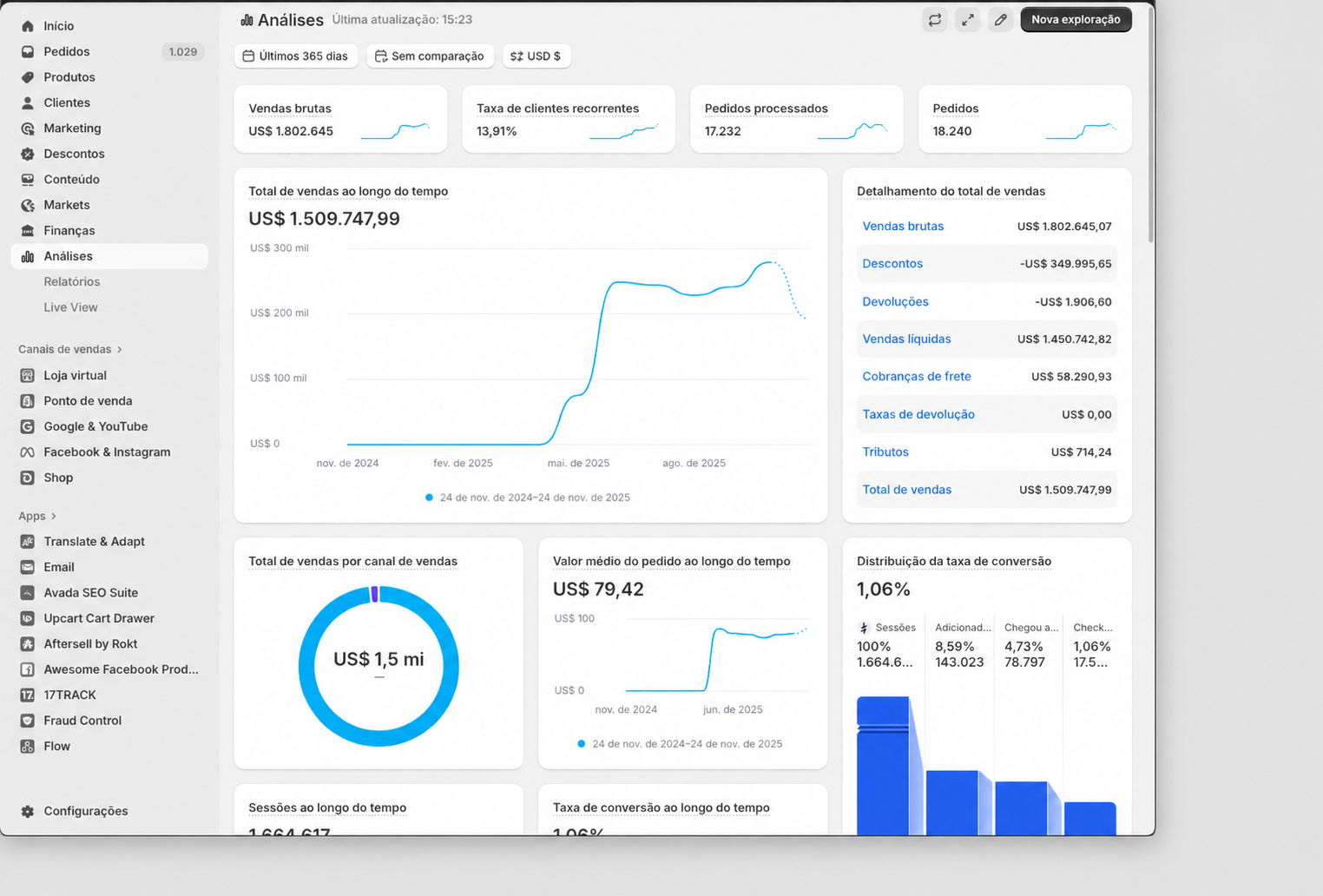Click the Flow app icon
Image resolution: width=1323 pixels, height=896 pixels.
click(x=28, y=746)
